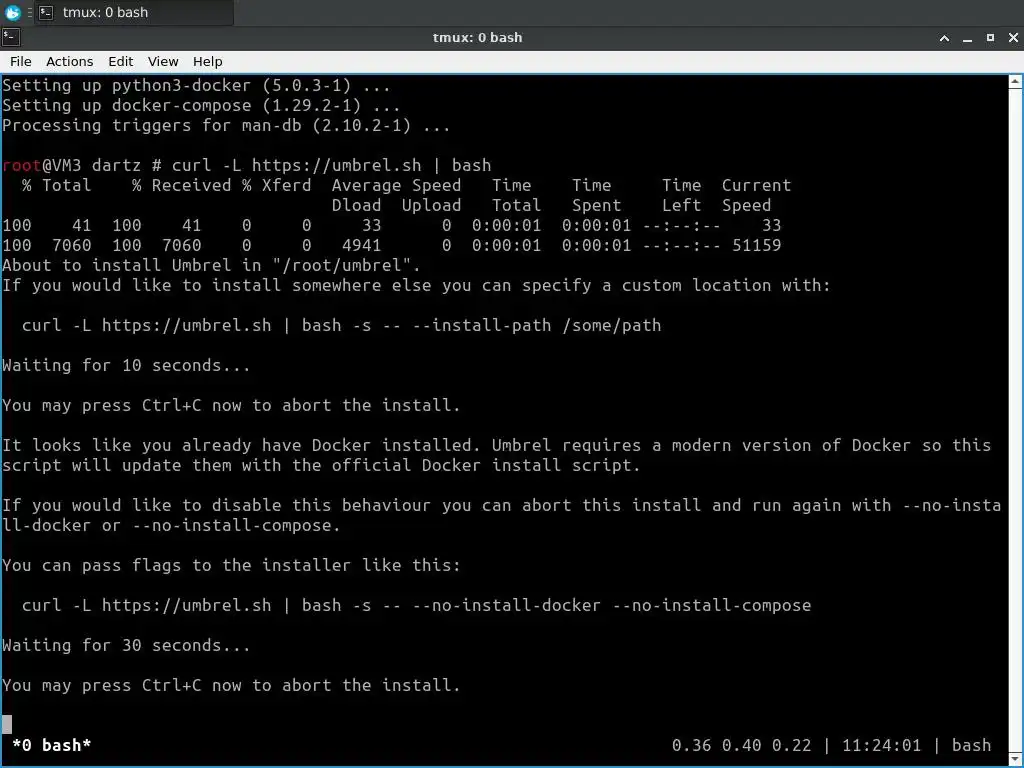Viewport: 1024px width, 768px height.
Task: Click the XFCE whisker menu icon
Action: 12,12
